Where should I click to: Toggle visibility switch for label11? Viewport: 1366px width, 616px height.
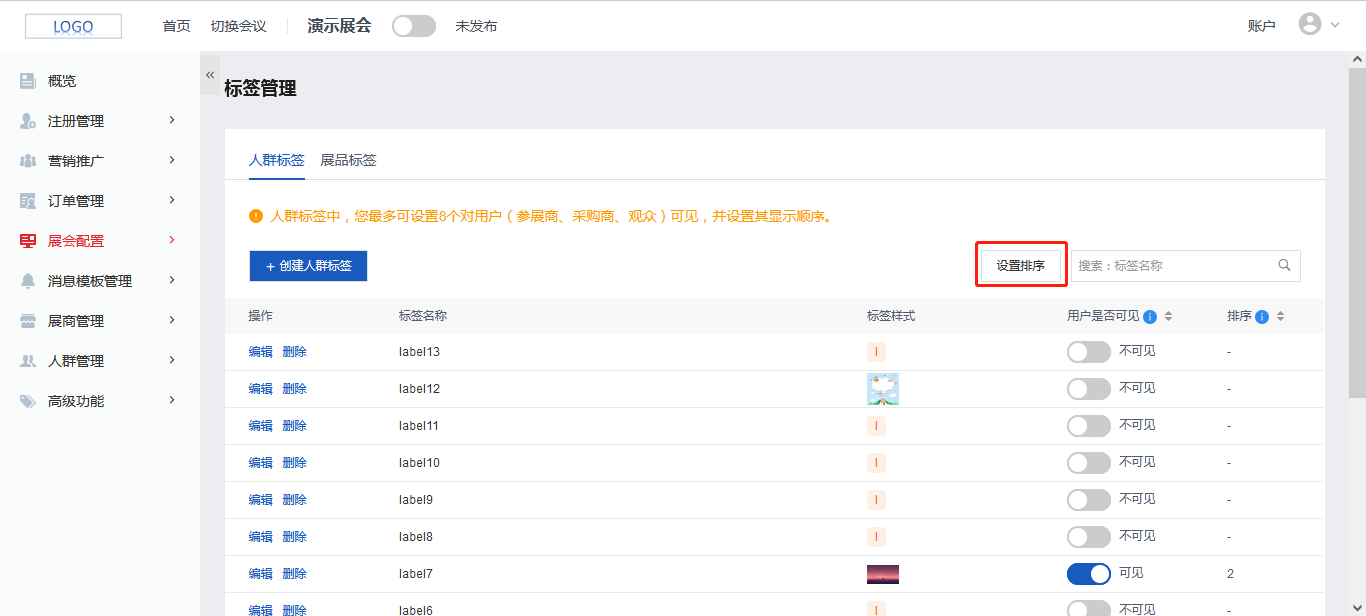click(1089, 426)
